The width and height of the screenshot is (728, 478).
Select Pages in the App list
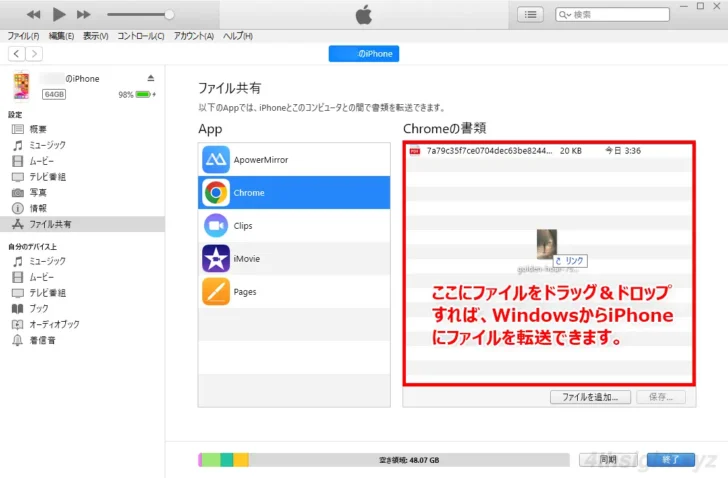(294, 291)
